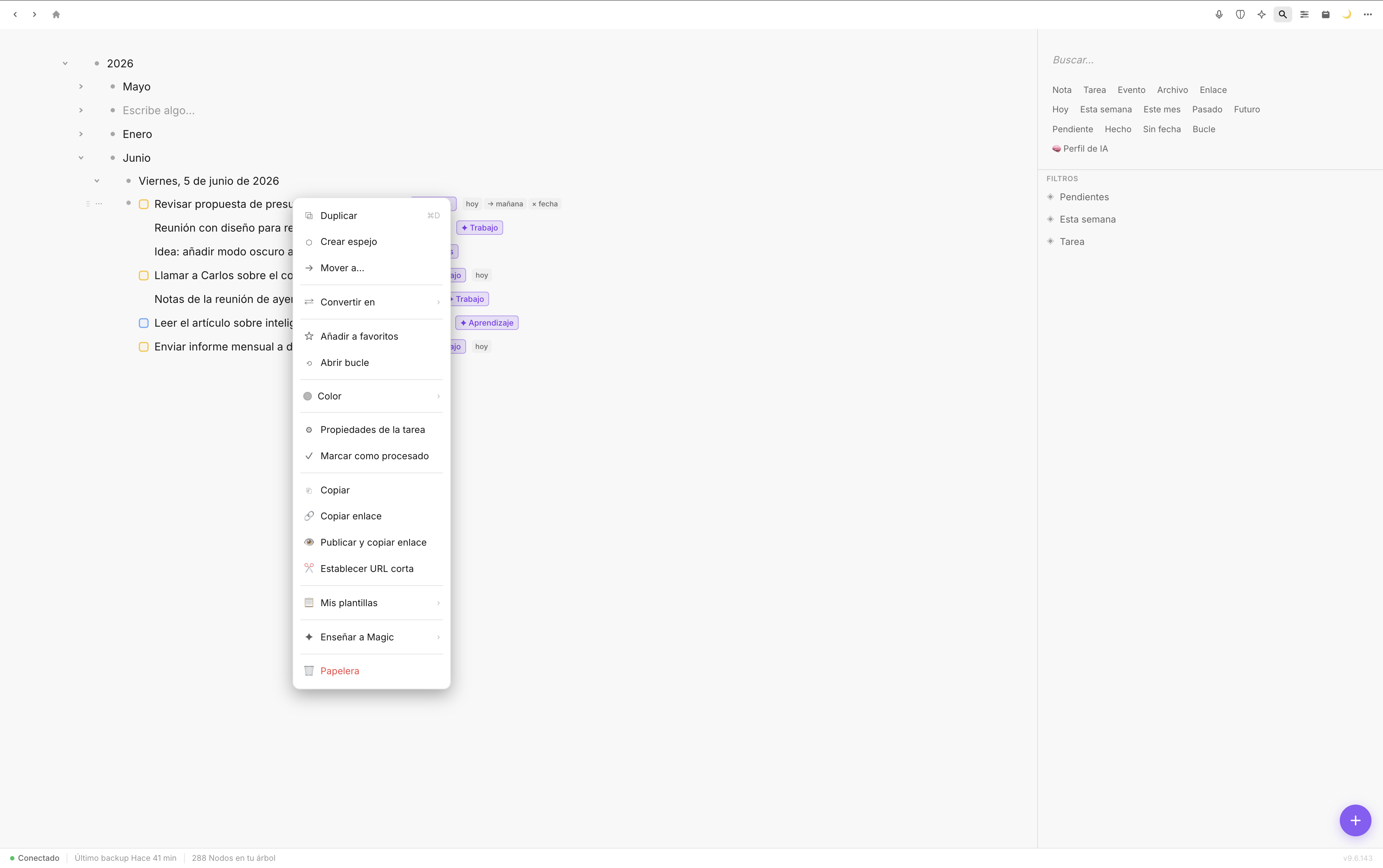Viewport: 1383px width, 868px height.
Task: Click the Aprendizaje tag
Action: pyautogui.click(x=487, y=323)
